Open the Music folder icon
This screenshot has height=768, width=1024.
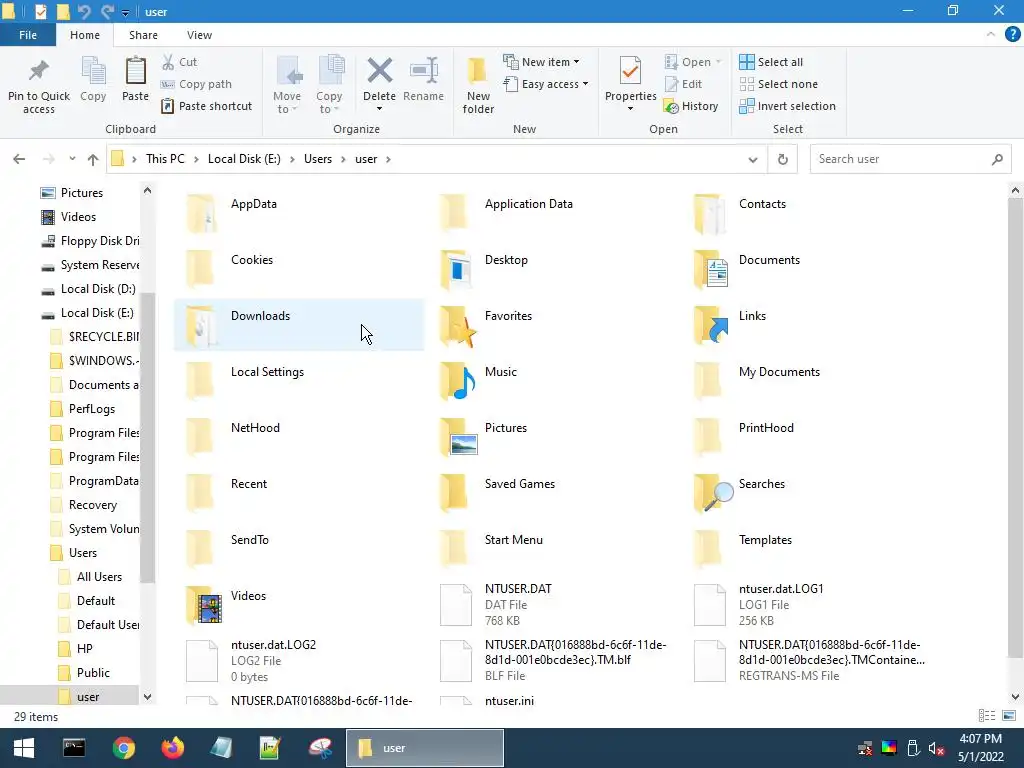point(458,381)
